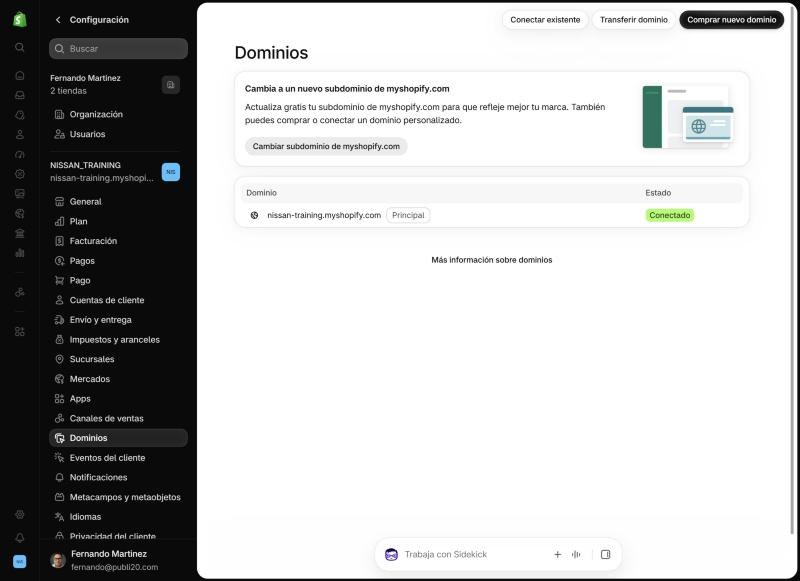
Task: Select General in settings menu
Action: pyautogui.click(x=118, y=201)
